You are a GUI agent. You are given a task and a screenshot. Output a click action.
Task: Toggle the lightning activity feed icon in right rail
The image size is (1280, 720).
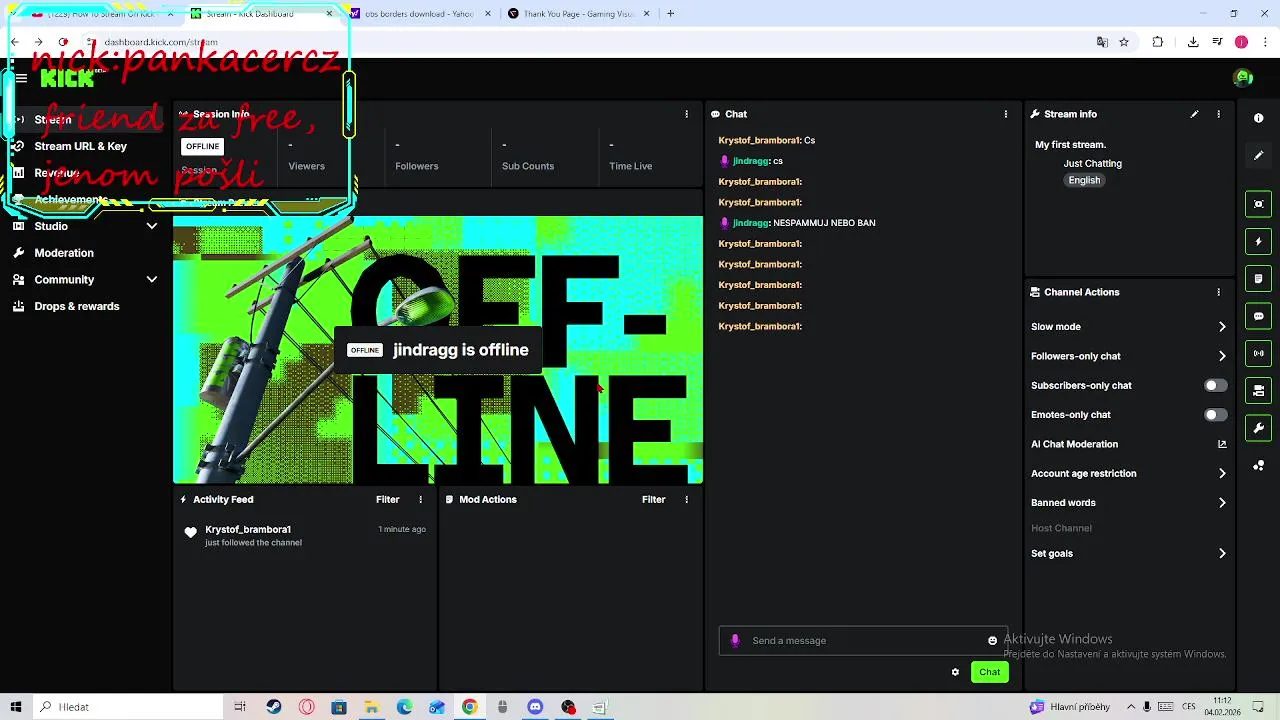point(1258,241)
